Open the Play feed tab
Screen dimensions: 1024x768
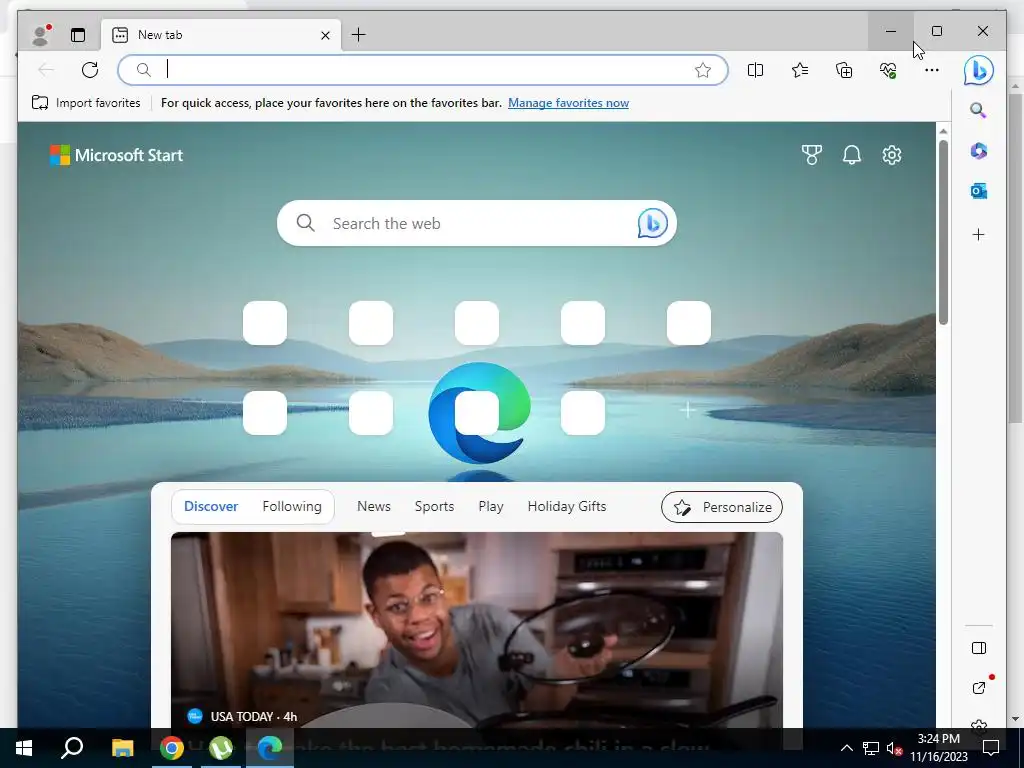pyautogui.click(x=491, y=506)
